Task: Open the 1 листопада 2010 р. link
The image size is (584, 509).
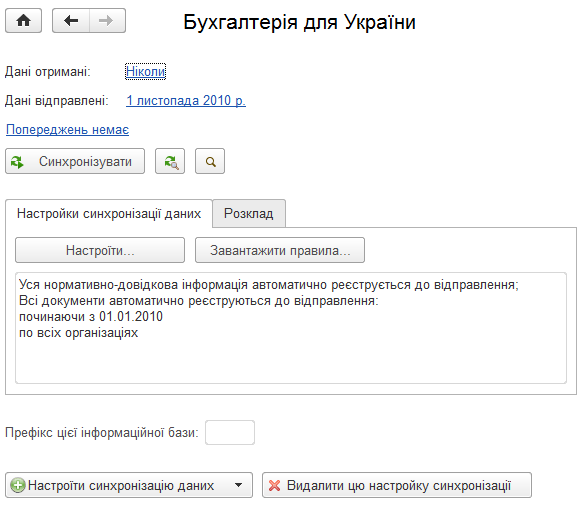Action: [x=186, y=101]
